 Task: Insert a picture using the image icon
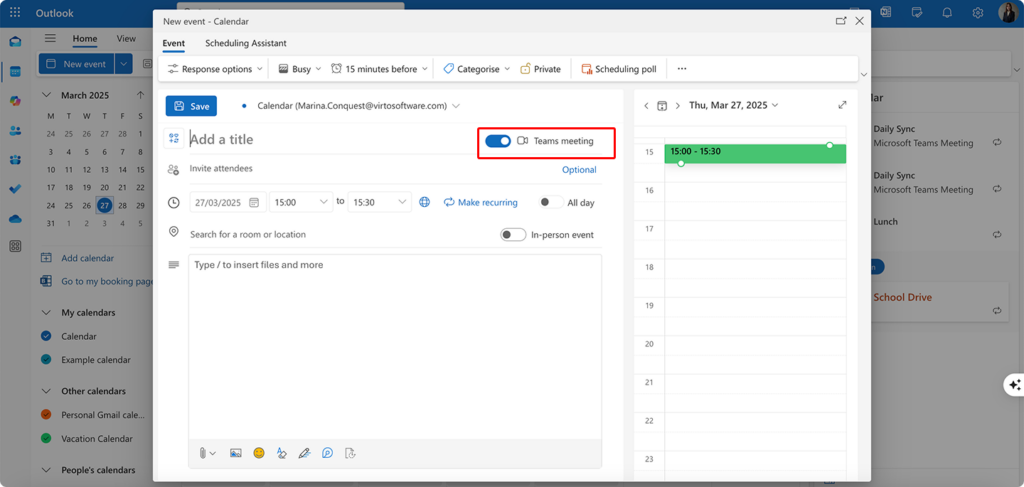(x=236, y=453)
